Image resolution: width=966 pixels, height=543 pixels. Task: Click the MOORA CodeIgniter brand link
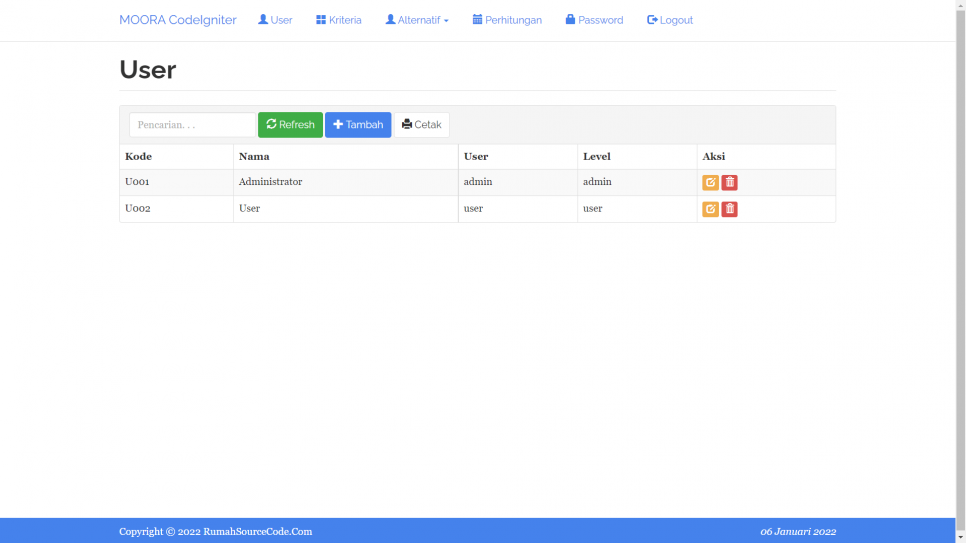pyautogui.click(x=177, y=20)
